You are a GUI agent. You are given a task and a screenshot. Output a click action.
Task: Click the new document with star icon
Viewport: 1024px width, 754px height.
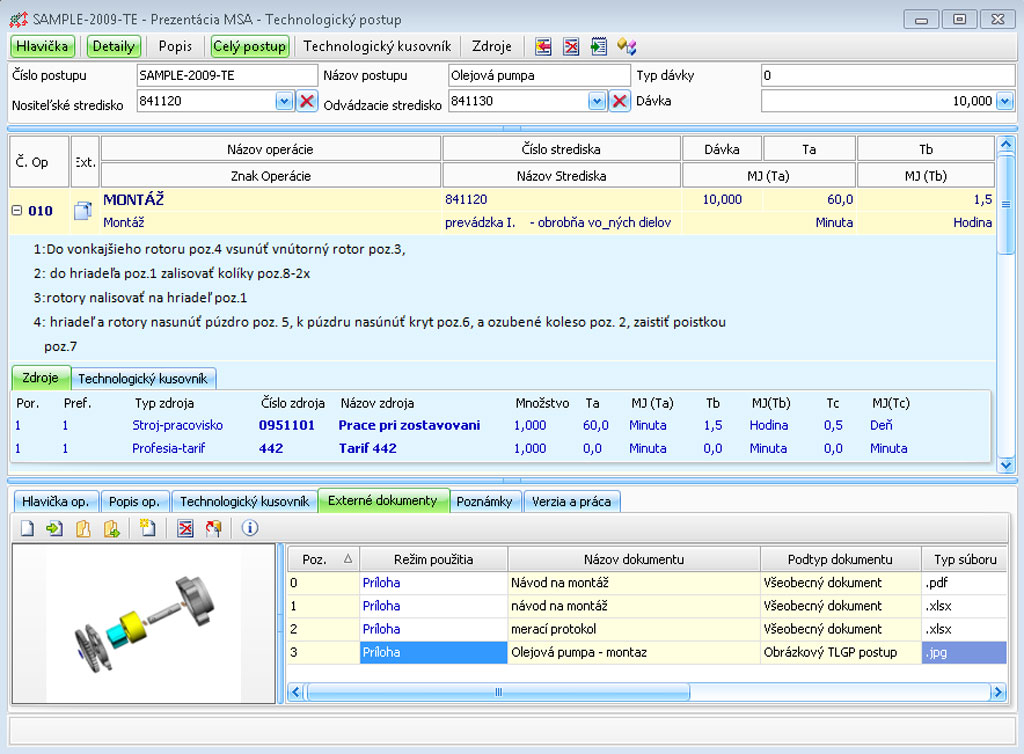click(147, 528)
